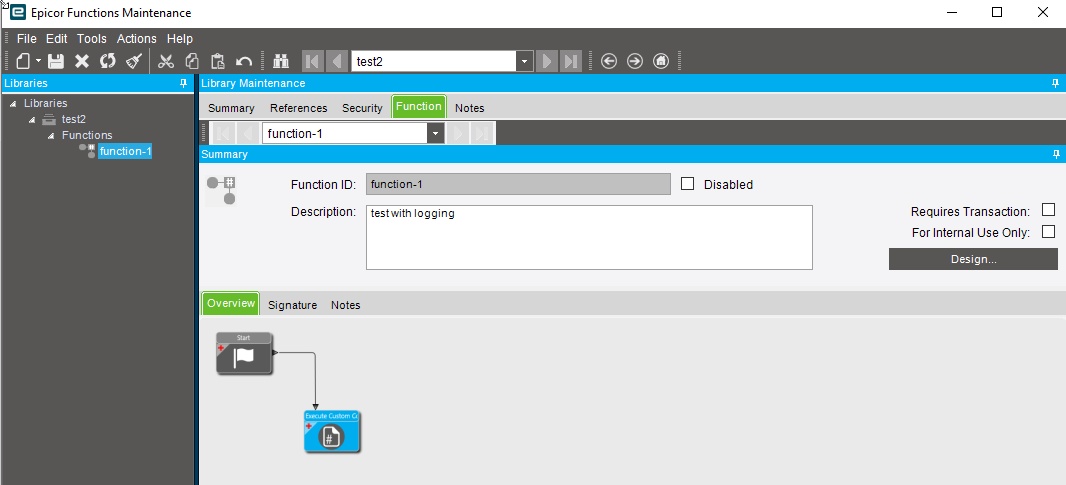Open the Actions menu

coord(137,39)
